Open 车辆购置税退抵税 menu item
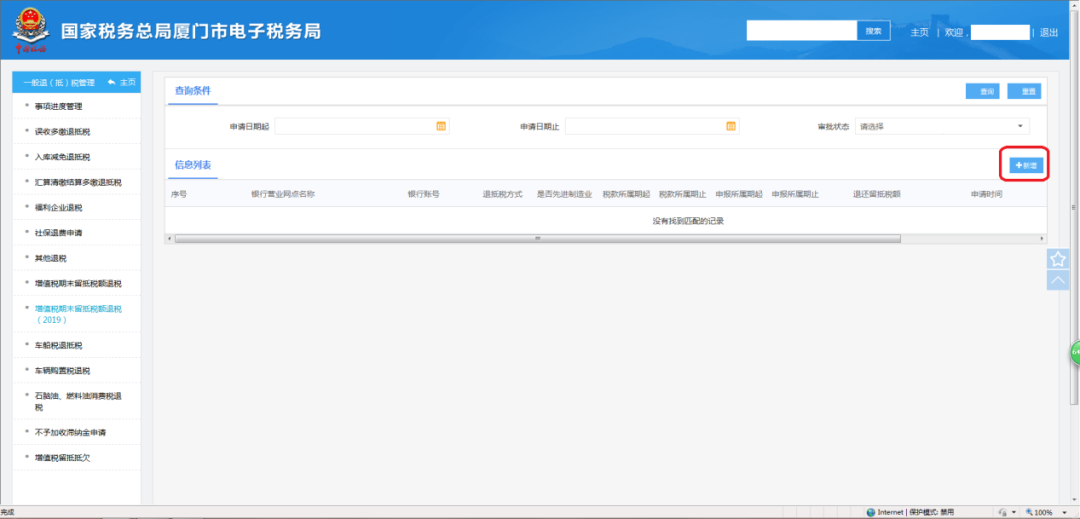The width and height of the screenshot is (1080, 519). tap(63, 370)
